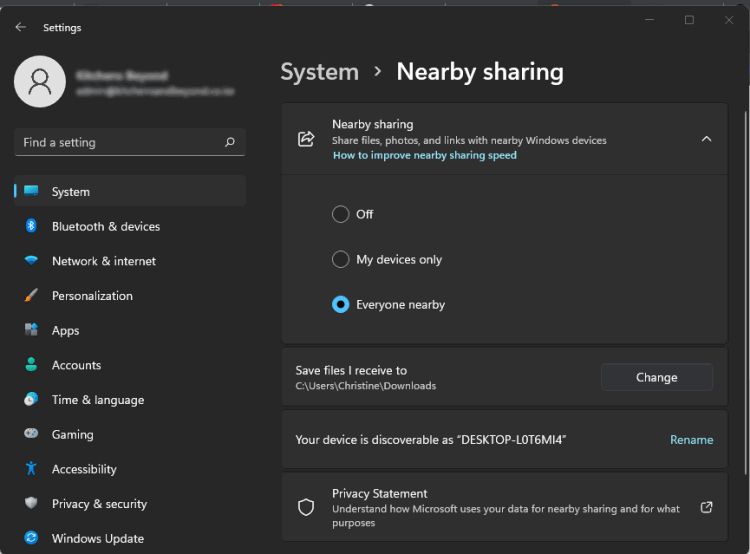The width and height of the screenshot is (750, 554).
Task: Collapse the Nearby sharing section chevron
Action: (x=706, y=139)
